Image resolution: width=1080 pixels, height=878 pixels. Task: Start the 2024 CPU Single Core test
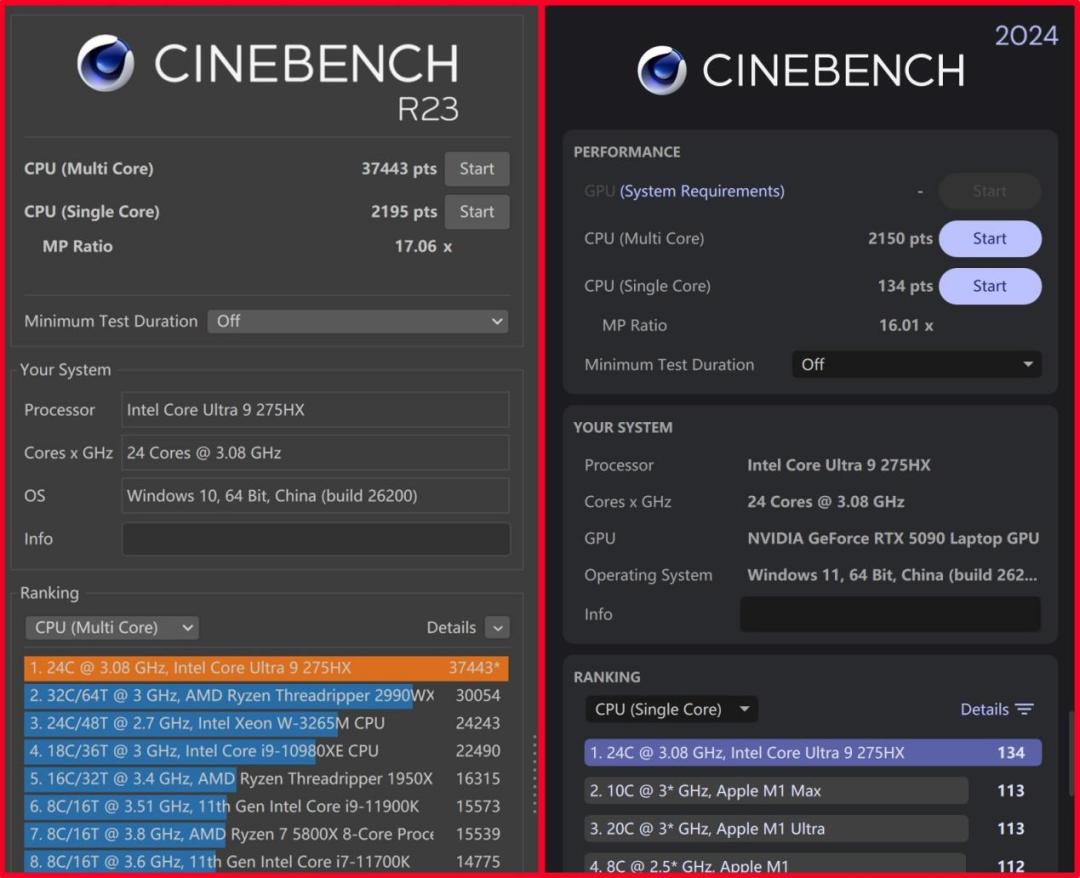[990, 286]
